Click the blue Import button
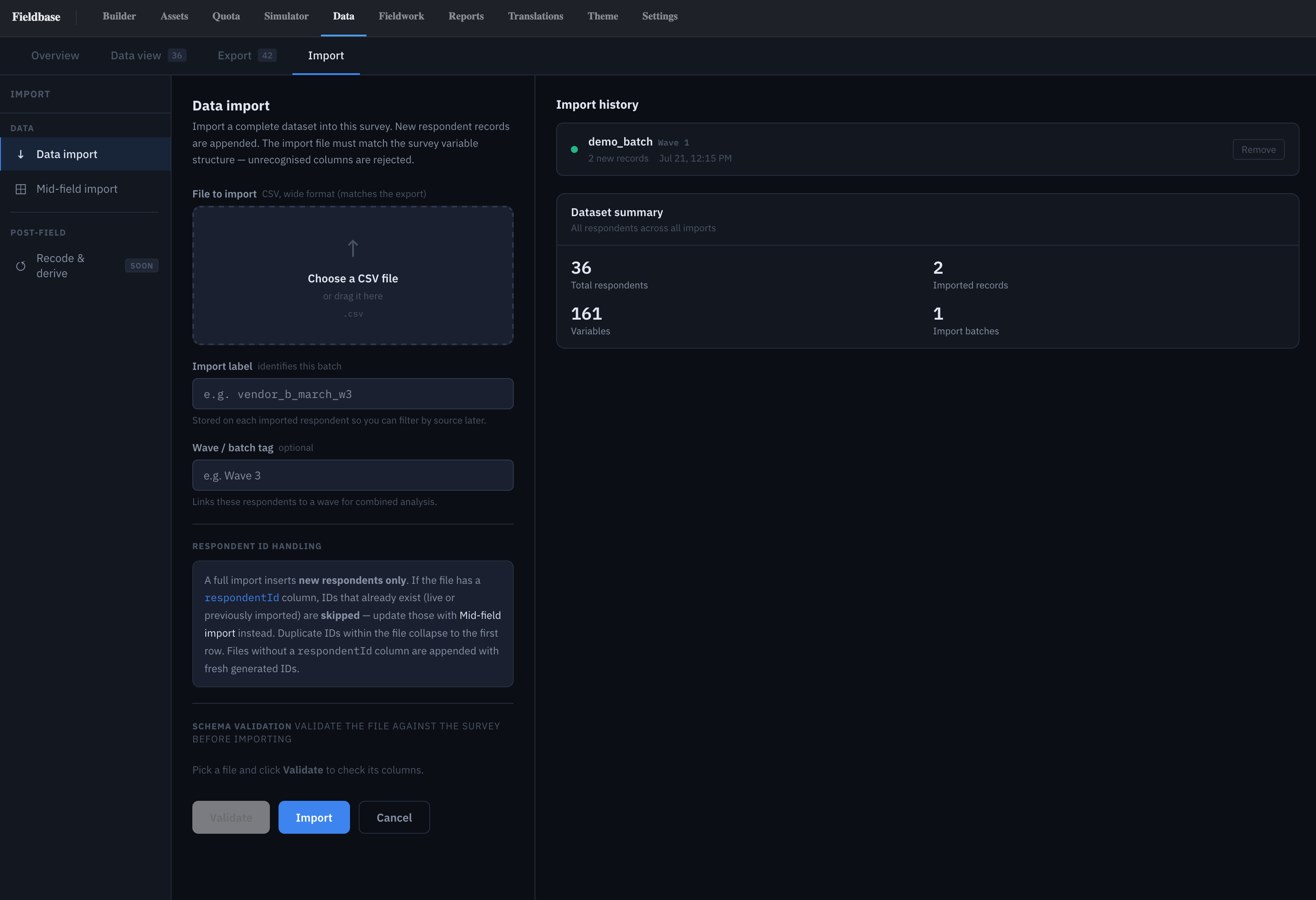Image resolution: width=1316 pixels, height=900 pixels. click(x=314, y=817)
